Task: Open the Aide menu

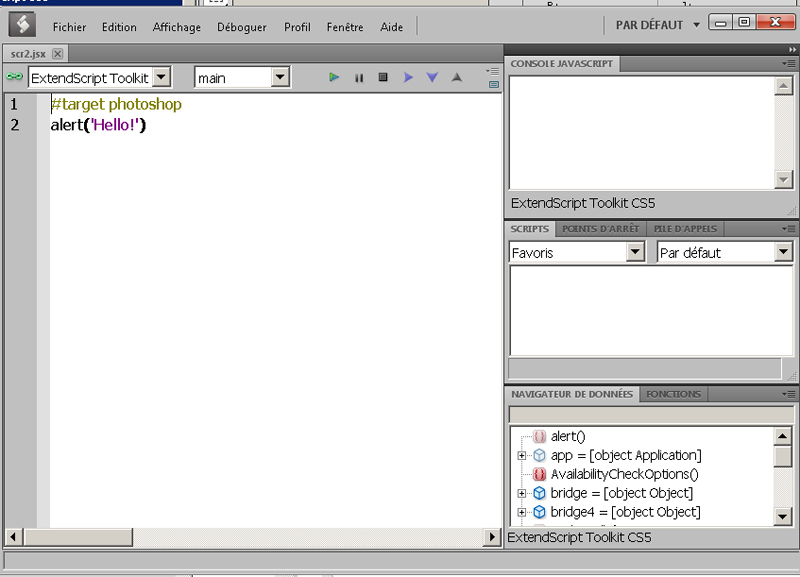Action: coord(391,27)
